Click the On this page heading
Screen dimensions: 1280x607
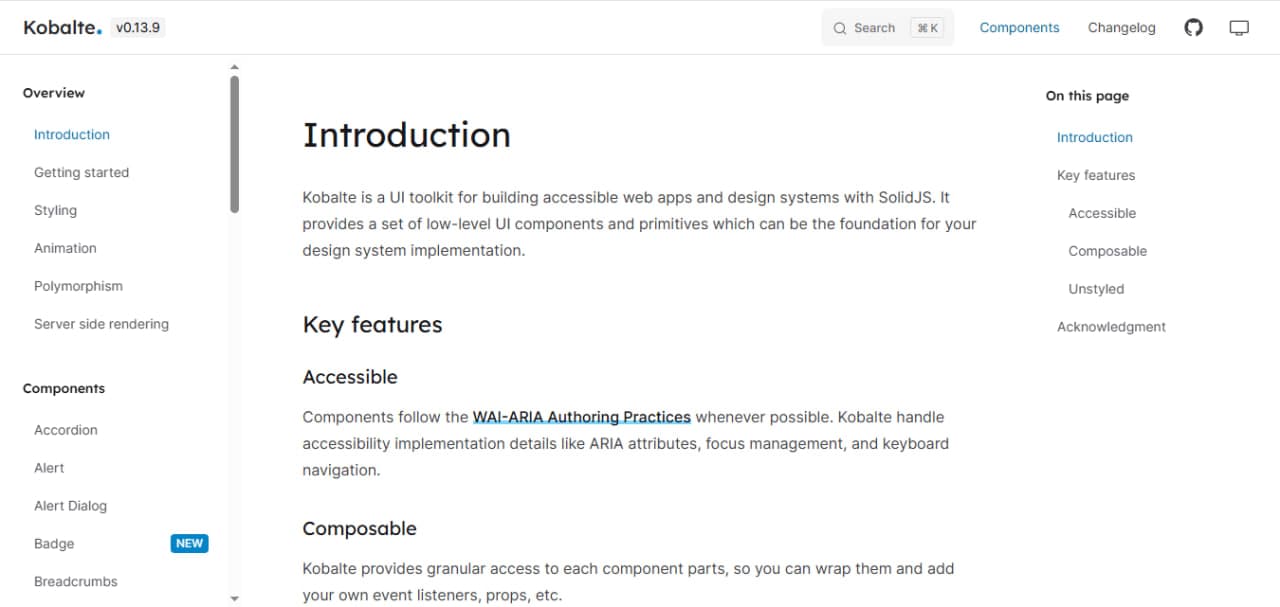tap(1087, 96)
